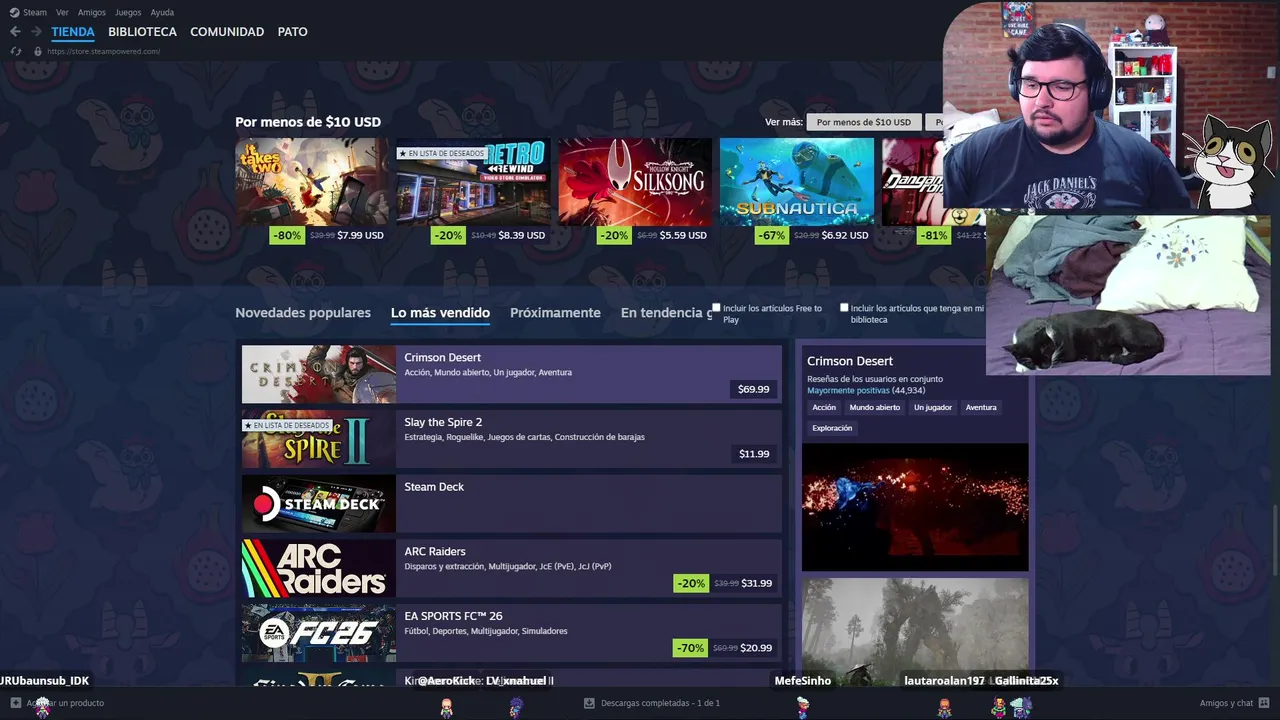This screenshot has width=1280, height=720.
Task: Open the Crimson Desert list row
Action: tap(512, 374)
